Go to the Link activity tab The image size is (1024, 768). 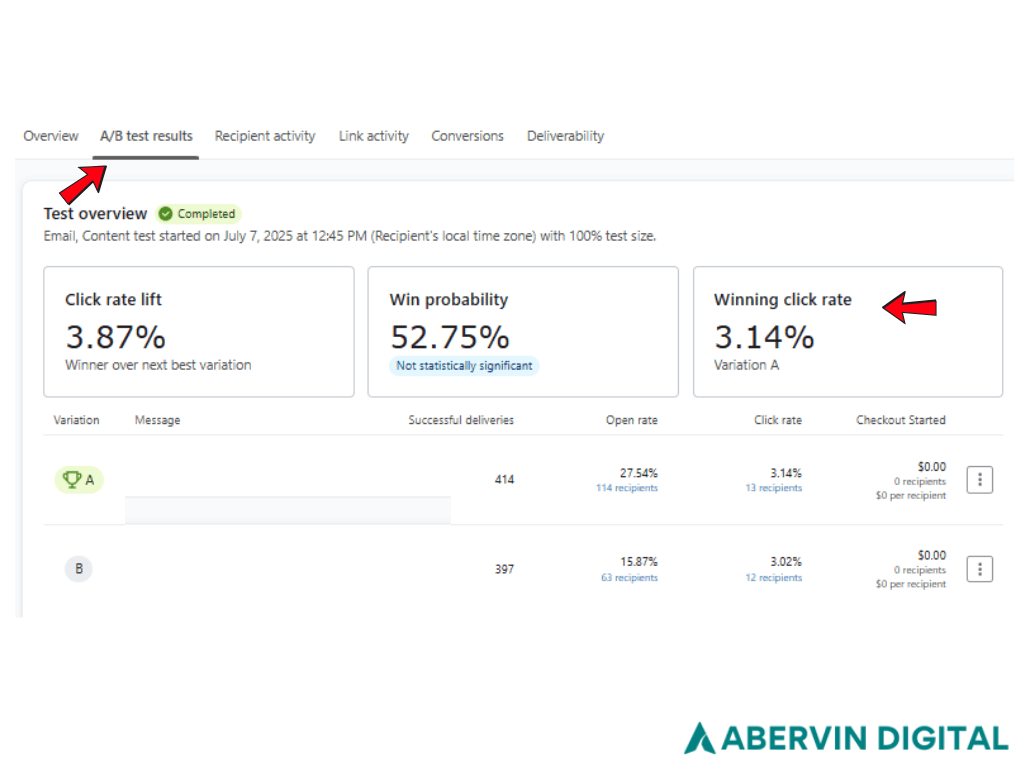pyautogui.click(x=374, y=136)
